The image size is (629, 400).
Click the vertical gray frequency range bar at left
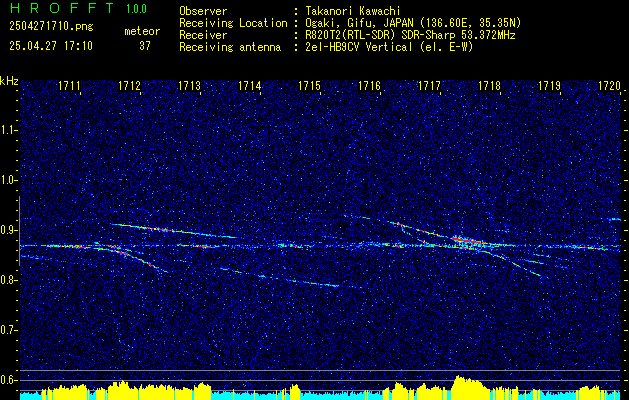[x=19, y=231]
